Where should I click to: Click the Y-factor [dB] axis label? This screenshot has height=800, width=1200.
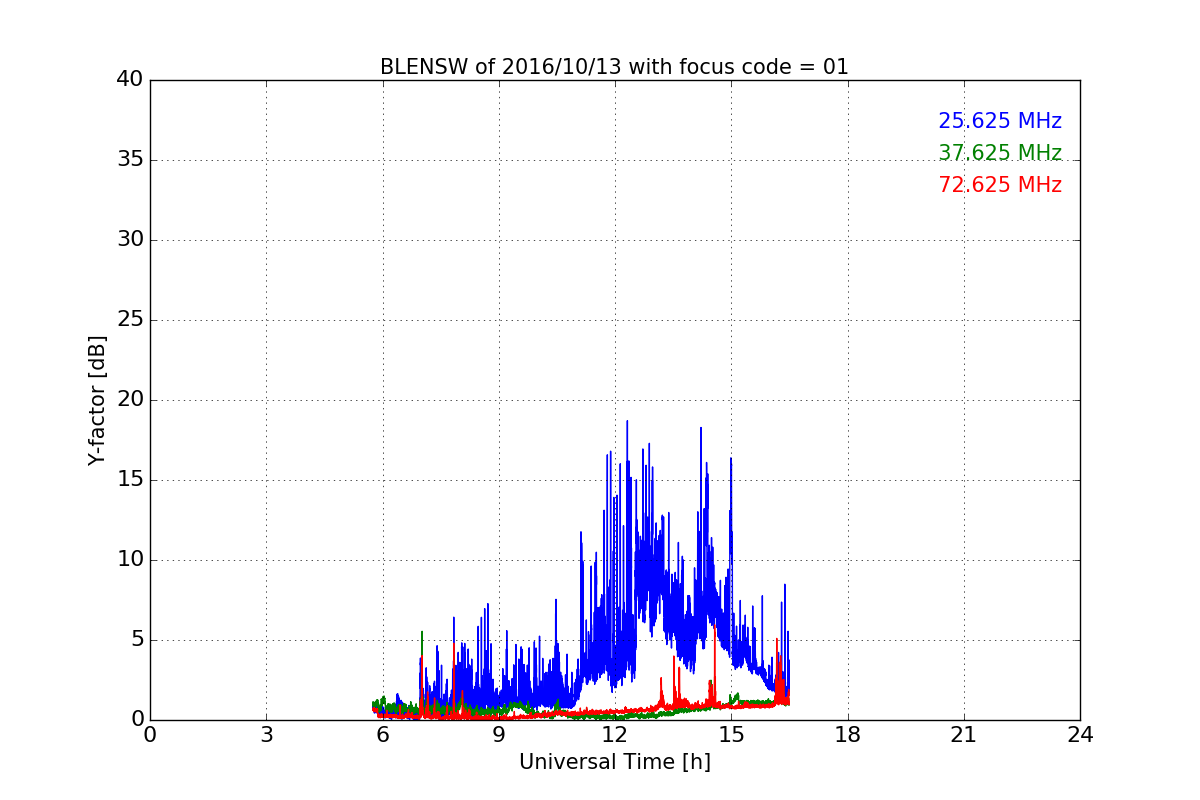pyautogui.click(x=97, y=400)
